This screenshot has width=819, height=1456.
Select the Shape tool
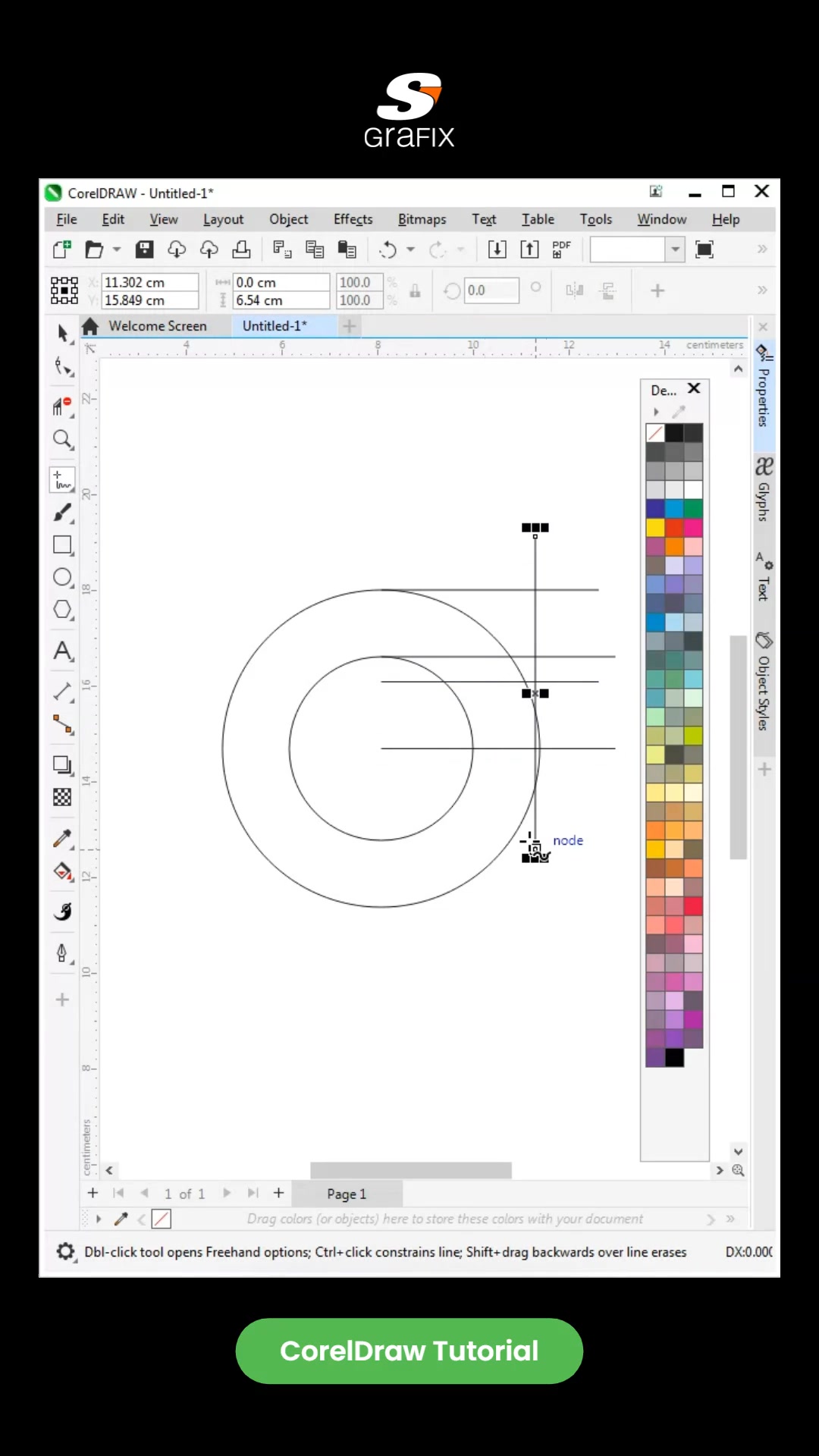point(63,369)
